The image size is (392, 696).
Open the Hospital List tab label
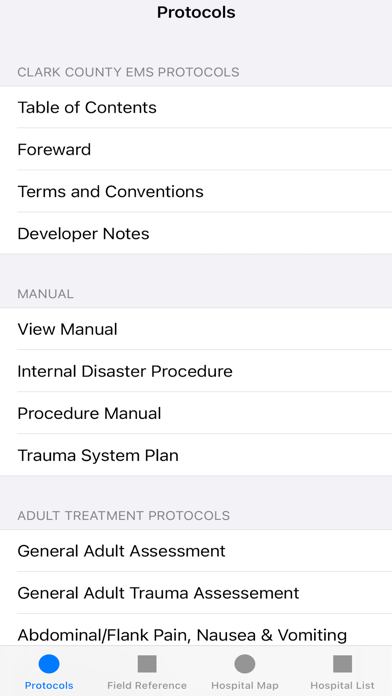point(342,685)
